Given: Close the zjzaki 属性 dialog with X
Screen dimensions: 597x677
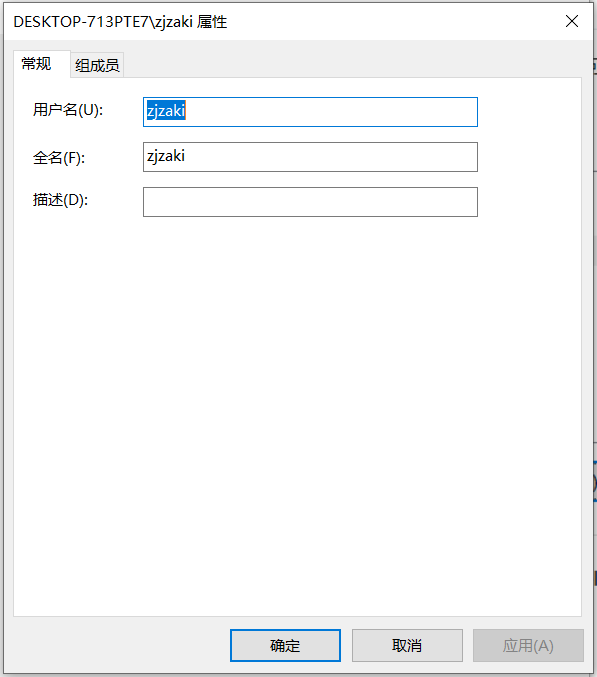Looking at the screenshot, I should 572,21.
